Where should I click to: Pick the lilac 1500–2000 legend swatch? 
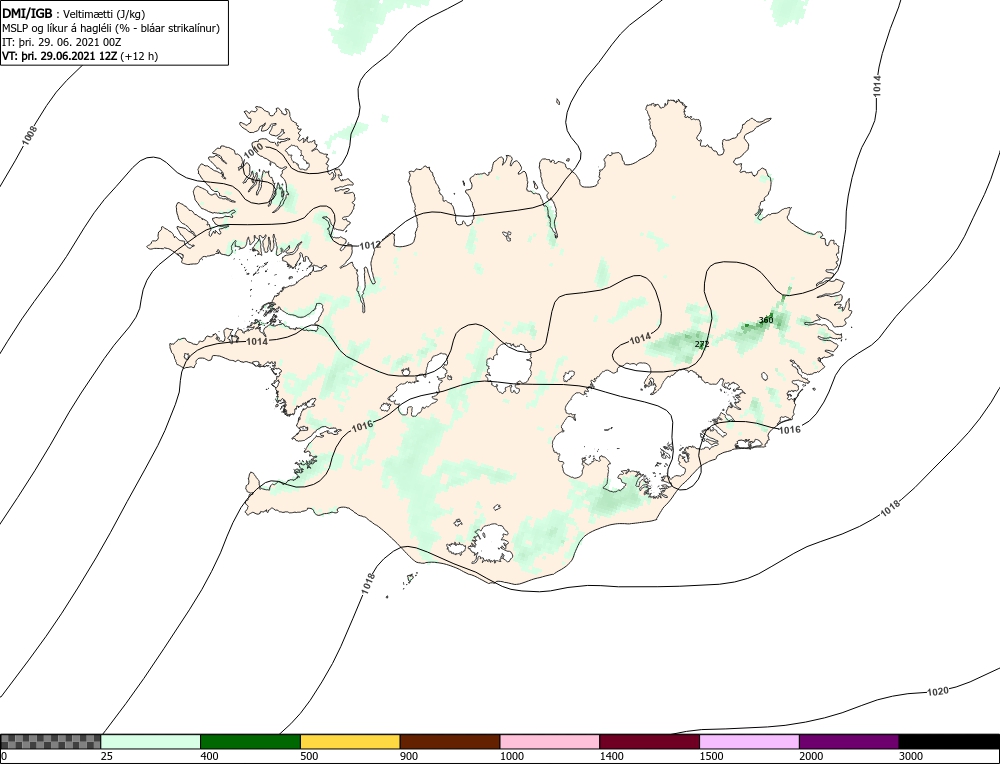[749, 742]
